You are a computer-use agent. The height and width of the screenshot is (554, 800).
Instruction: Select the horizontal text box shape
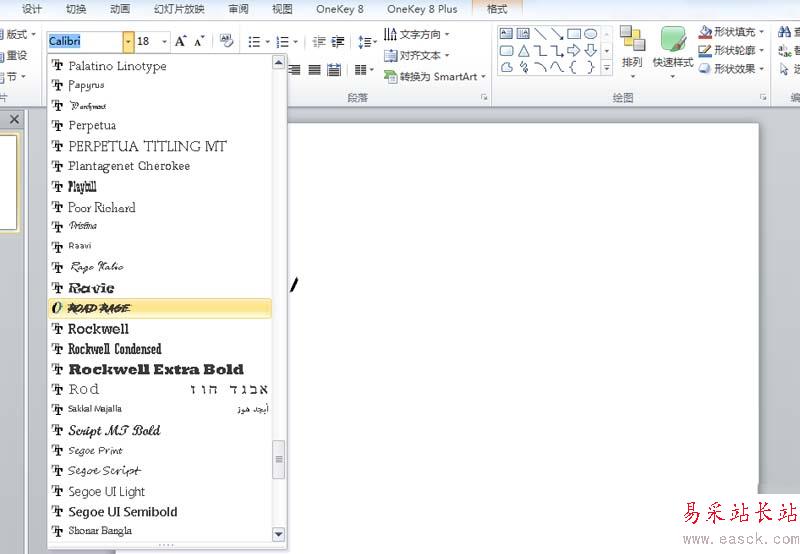coord(506,34)
